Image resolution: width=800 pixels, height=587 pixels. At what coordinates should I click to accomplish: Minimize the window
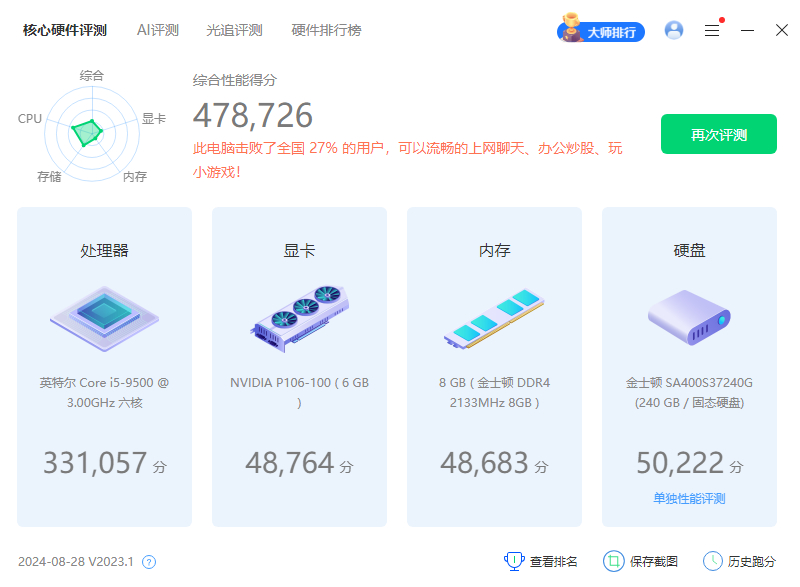[x=747, y=31]
